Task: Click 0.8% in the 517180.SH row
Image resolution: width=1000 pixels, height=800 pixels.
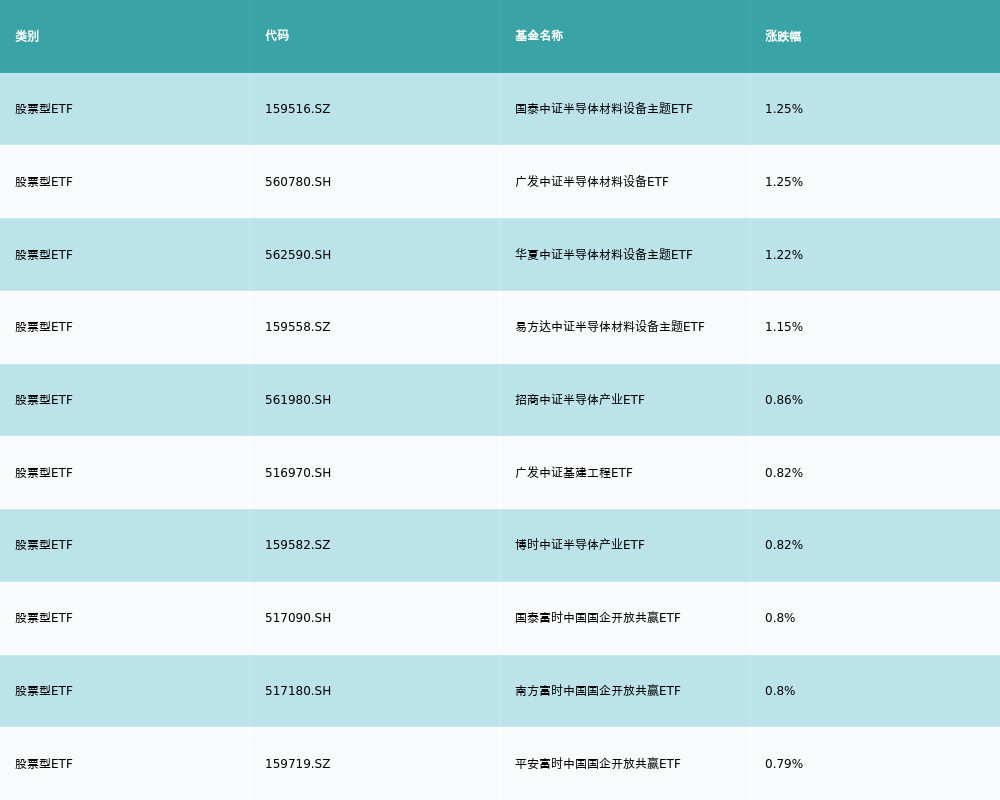Action: [x=780, y=691]
